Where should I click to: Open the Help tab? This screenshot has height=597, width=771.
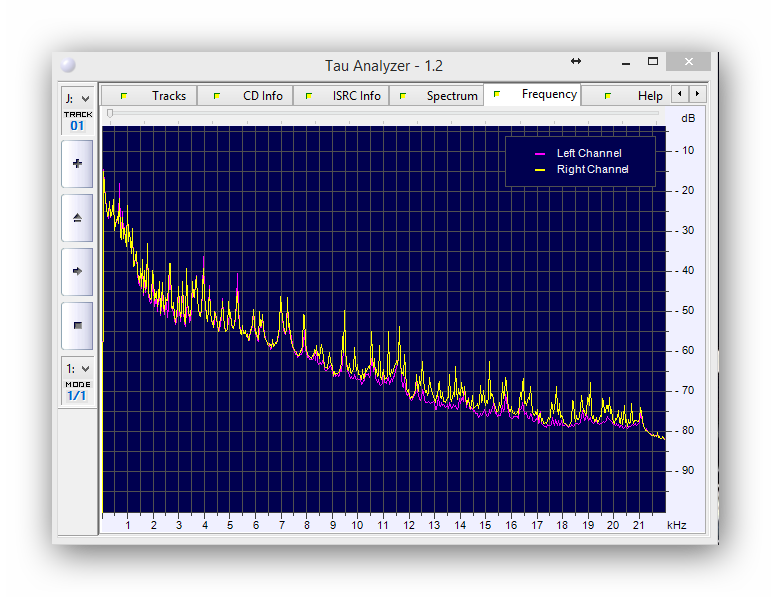[627, 95]
